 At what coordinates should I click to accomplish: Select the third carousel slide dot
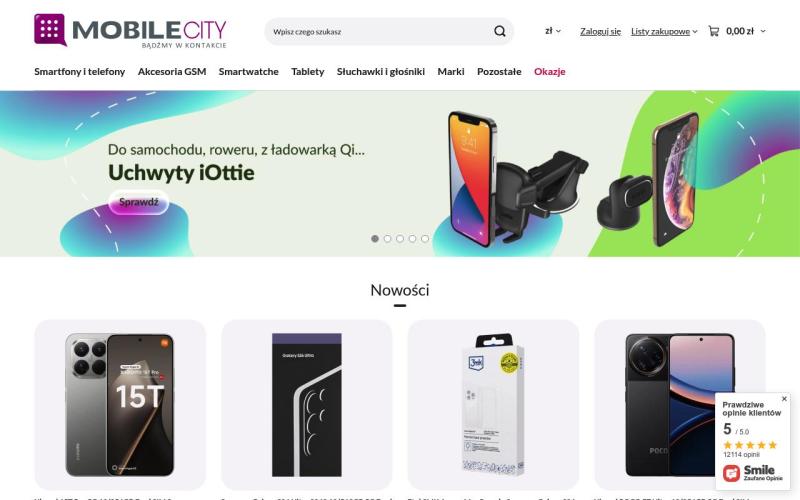coord(400,238)
